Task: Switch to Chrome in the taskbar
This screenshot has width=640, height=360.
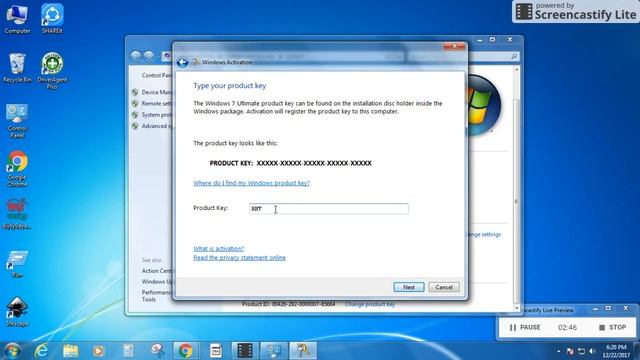Action: pyautogui.click(x=185, y=351)
